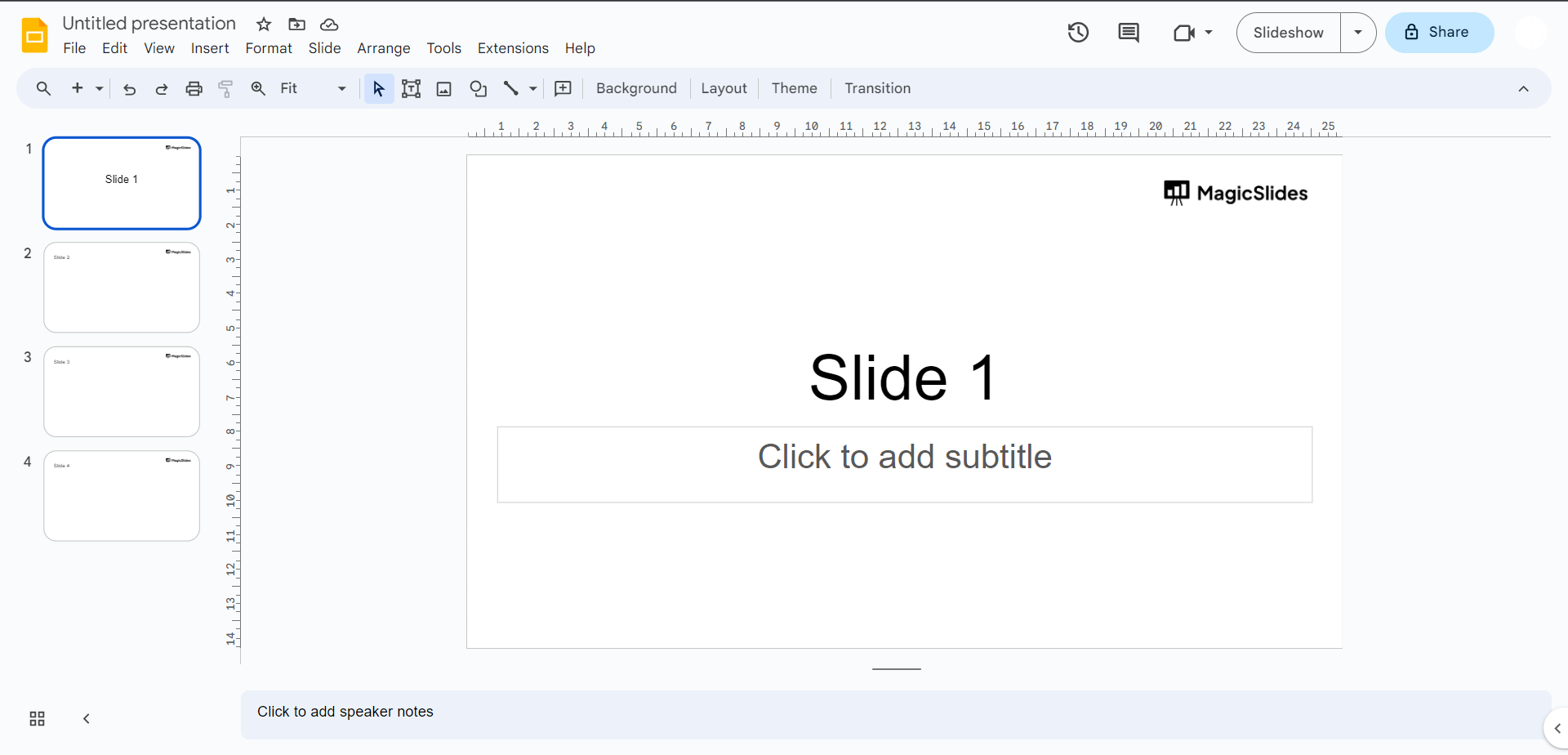Viewport: 1568px width, 755px height.
Task: Open the comments panel icon
Action: pyautogui.click(x=1129, y=33)
